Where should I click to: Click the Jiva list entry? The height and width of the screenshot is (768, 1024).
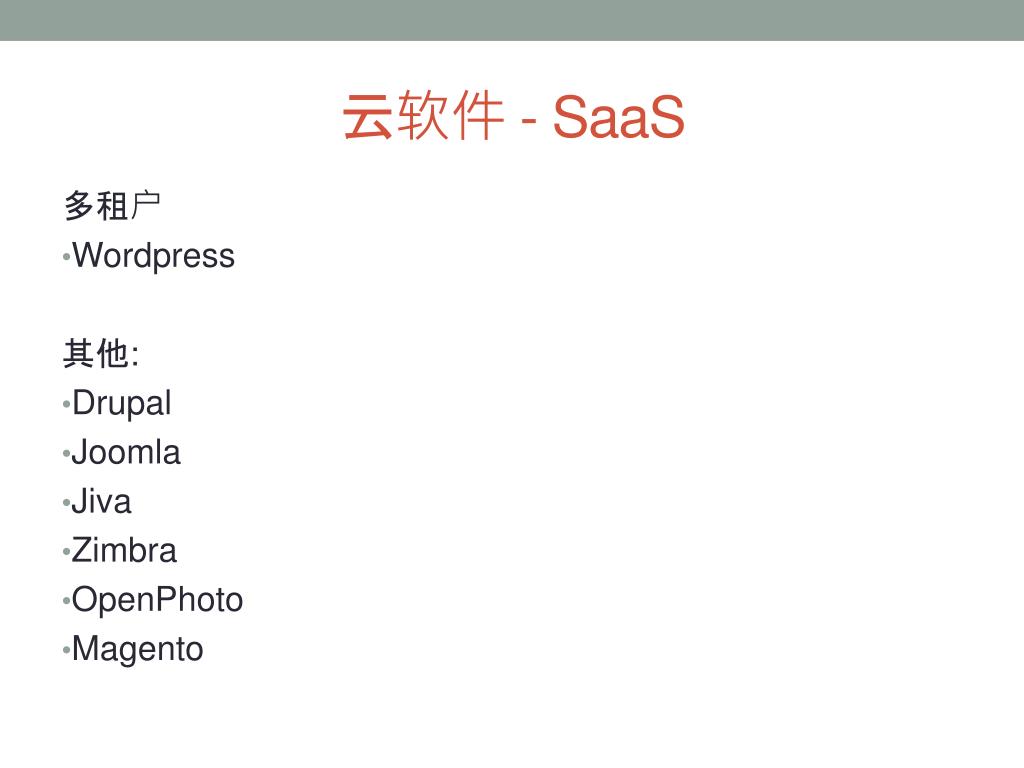click(102, 502)
